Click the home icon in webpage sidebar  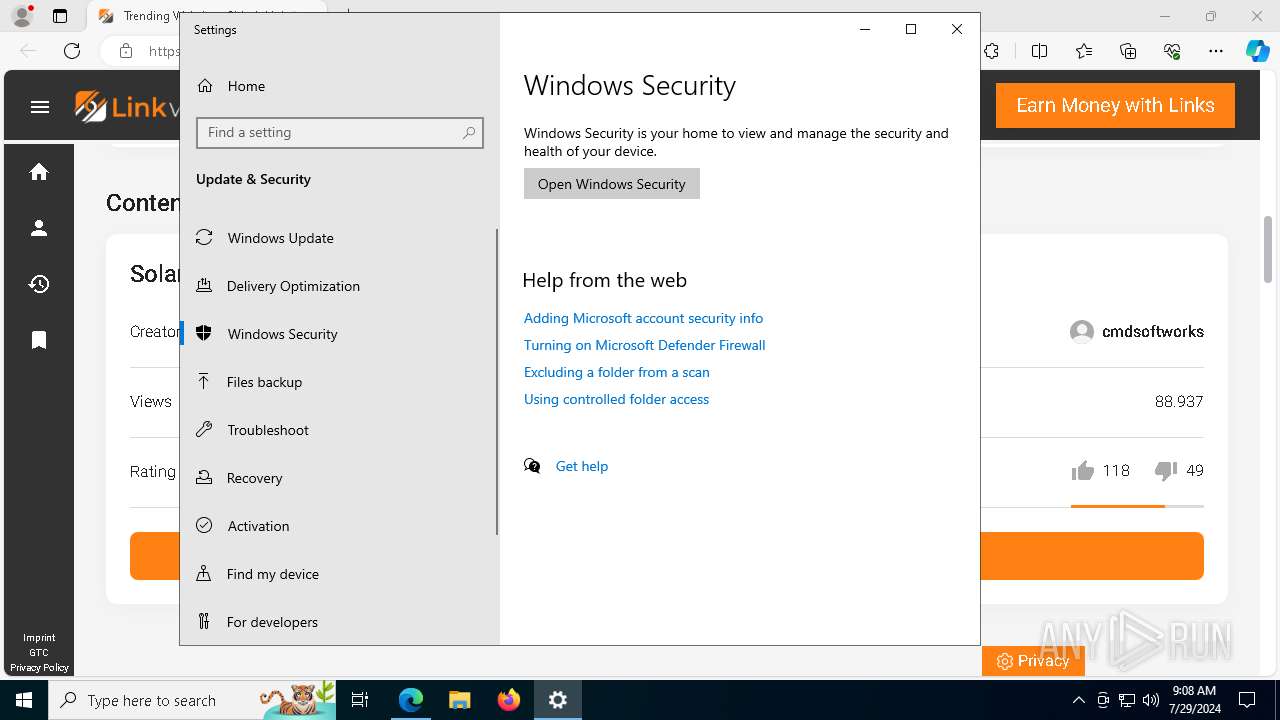pos(39,172)
